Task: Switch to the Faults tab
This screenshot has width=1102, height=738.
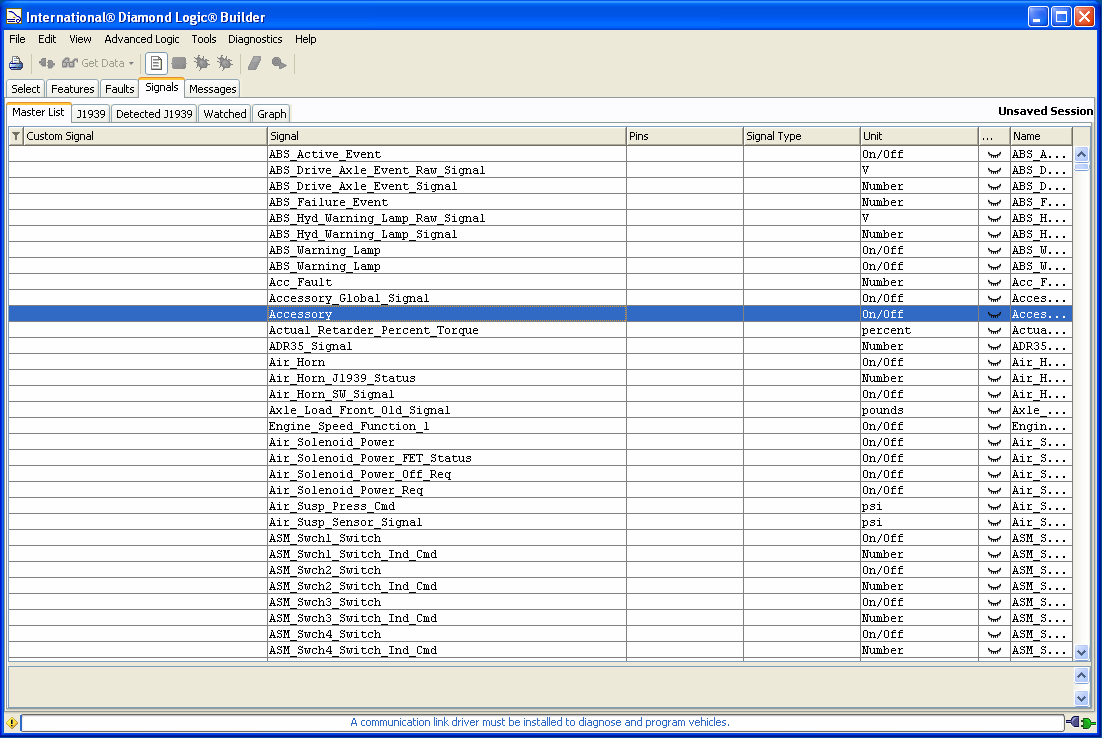Action: click(119, 89)
